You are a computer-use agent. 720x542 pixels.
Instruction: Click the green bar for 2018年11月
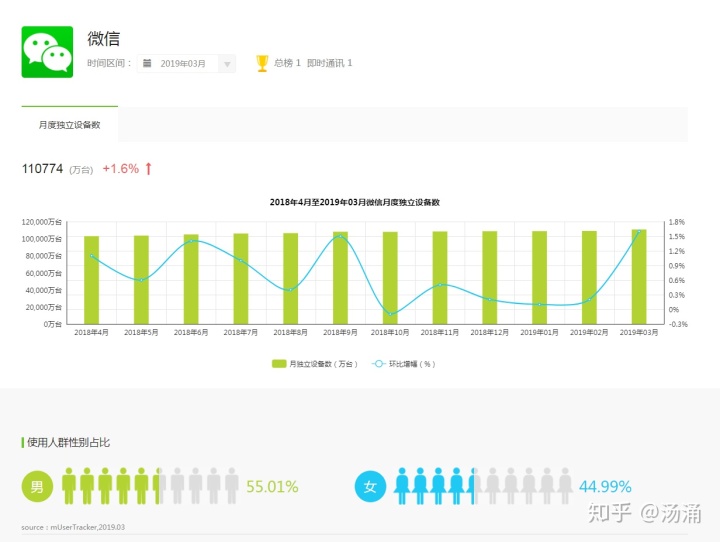click(440, 277)
